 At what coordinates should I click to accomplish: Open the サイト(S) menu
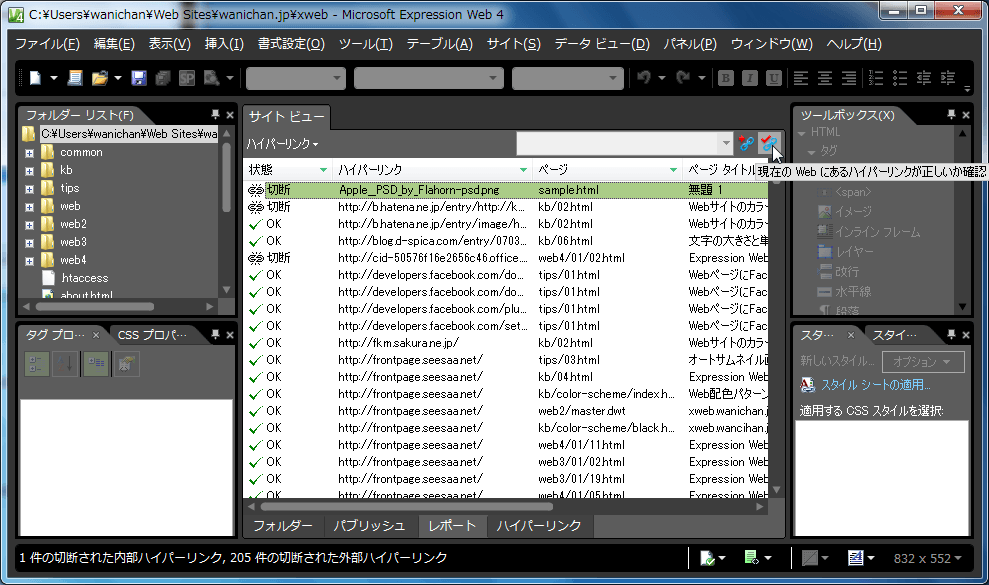coord(513,44)
